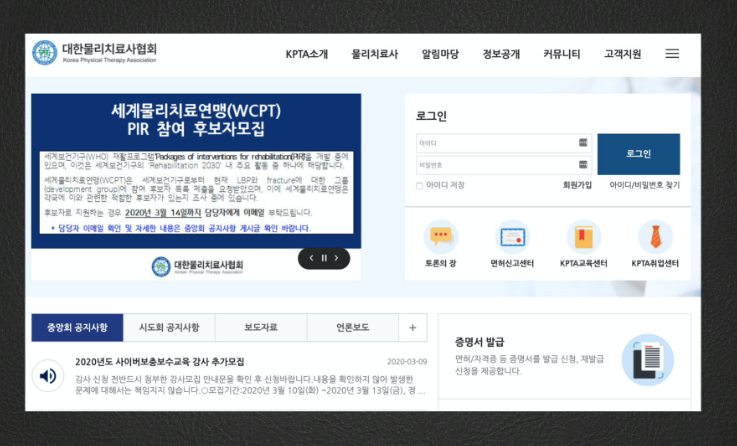Open the 알림마당 menu
This screenshot has height=446, width=737.
click(440, 54)
